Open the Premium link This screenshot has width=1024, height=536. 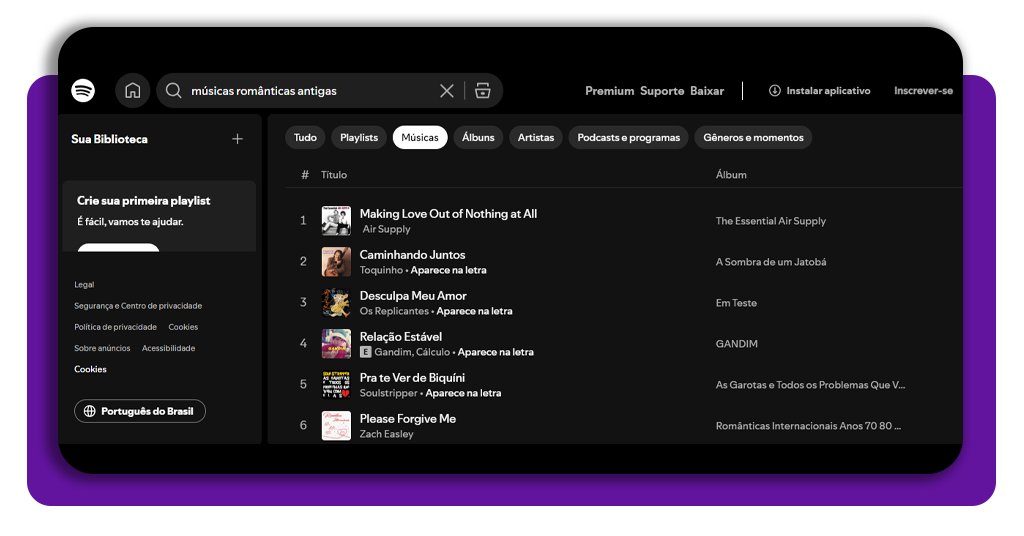click(x=609, y=91)
